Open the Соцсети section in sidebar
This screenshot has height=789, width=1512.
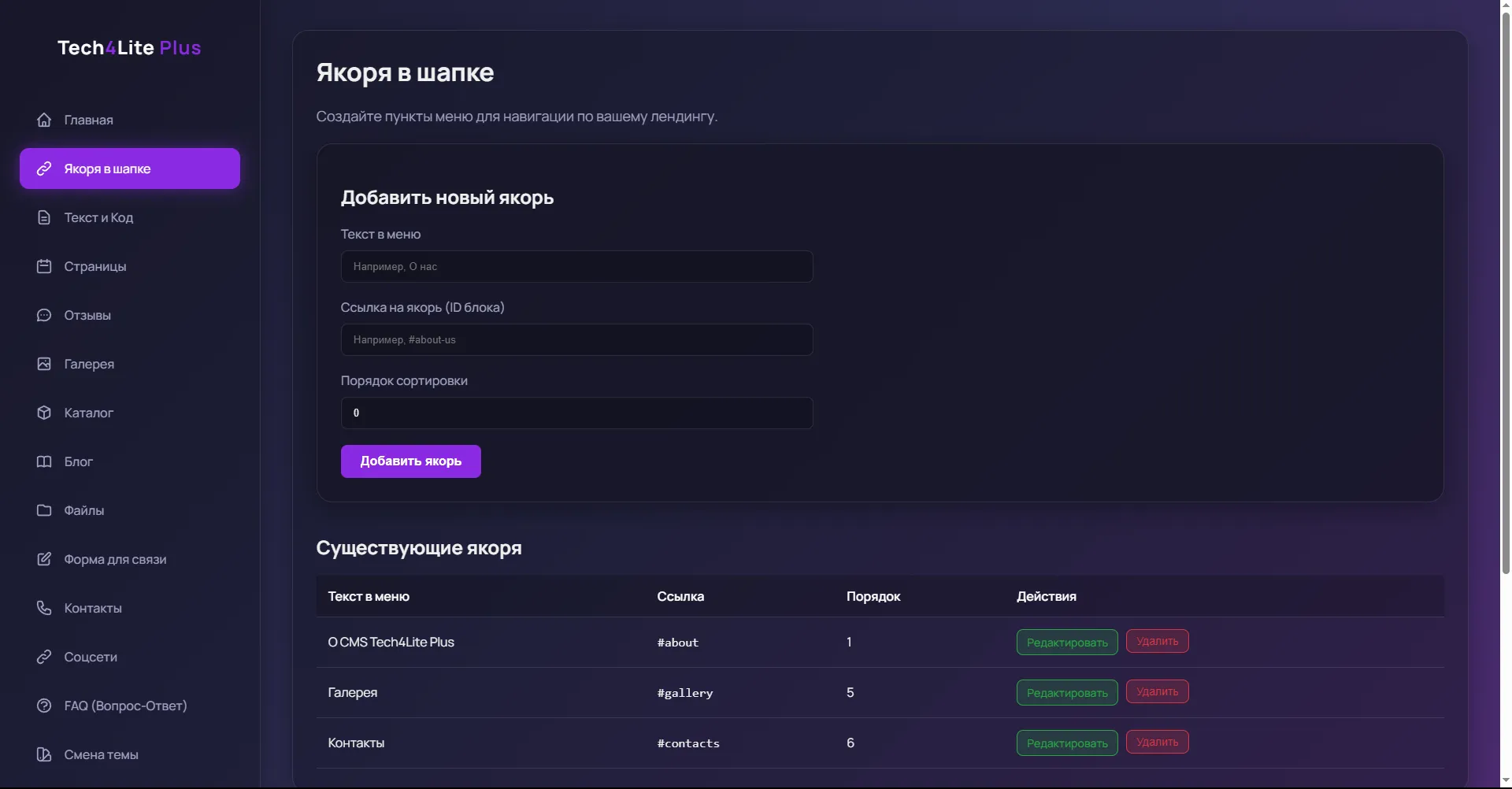91,657
